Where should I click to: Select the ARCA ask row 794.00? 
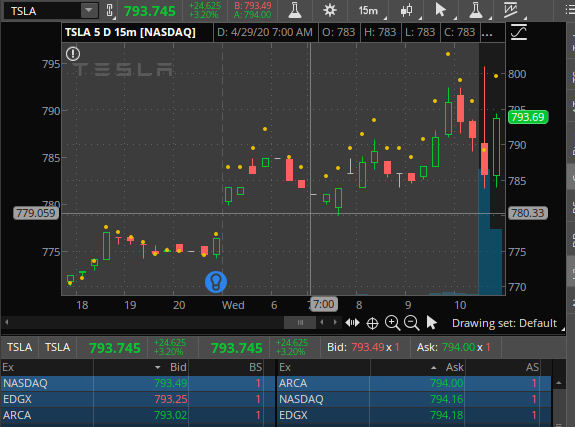point(414,383)
